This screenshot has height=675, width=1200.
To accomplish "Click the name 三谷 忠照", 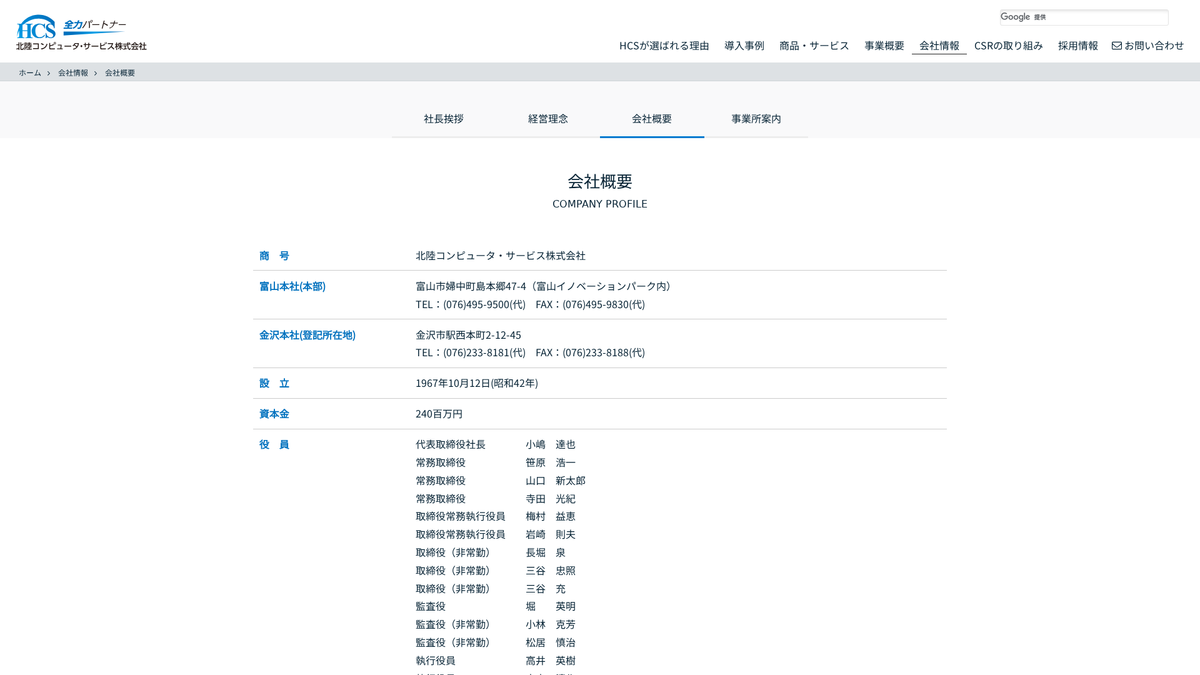I will [x=551, y=570].
